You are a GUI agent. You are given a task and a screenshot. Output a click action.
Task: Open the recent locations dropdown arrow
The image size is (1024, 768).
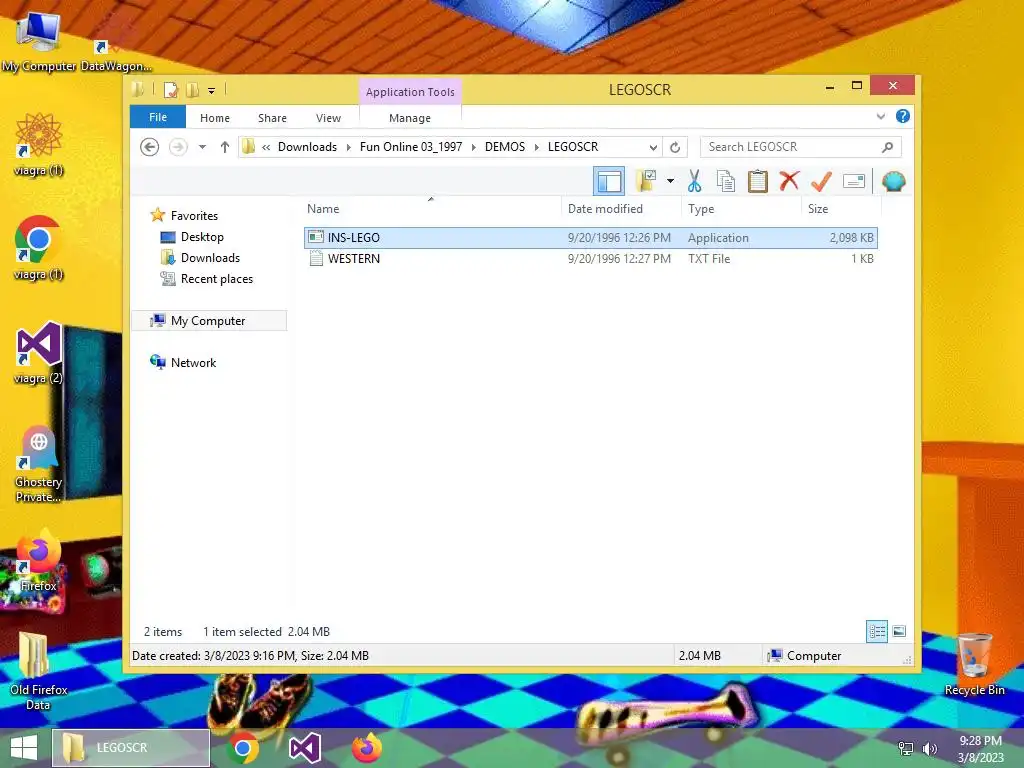click(202, 147)
